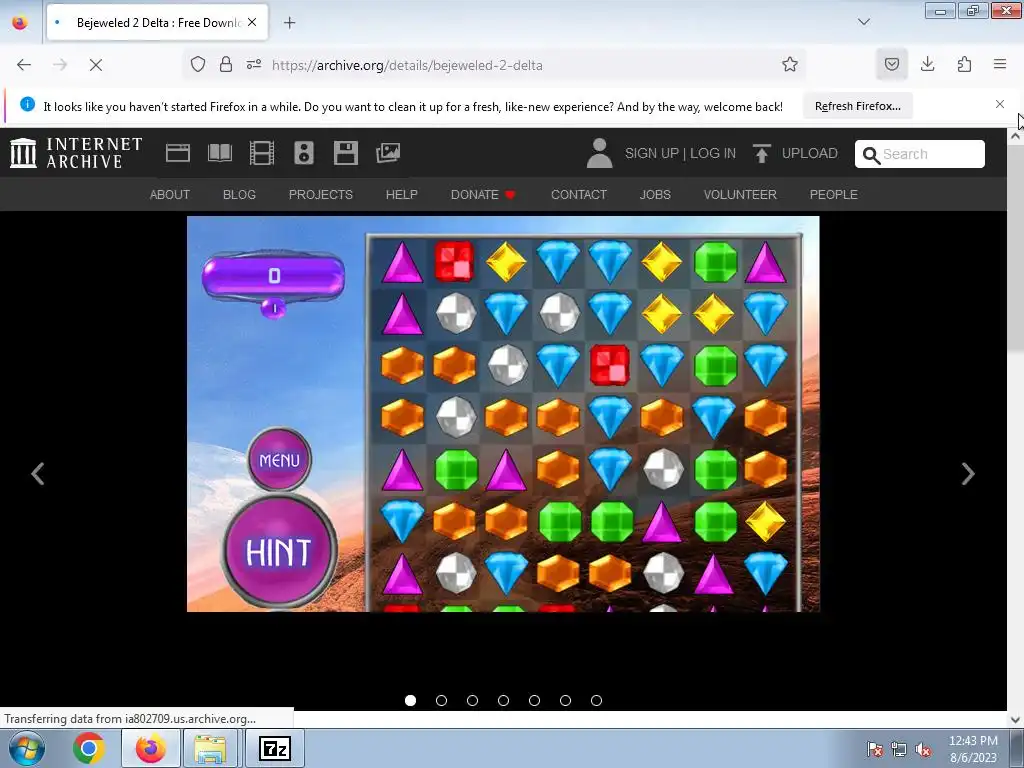Close the Bejeweled 2 Delta tab

coord(252,22)
